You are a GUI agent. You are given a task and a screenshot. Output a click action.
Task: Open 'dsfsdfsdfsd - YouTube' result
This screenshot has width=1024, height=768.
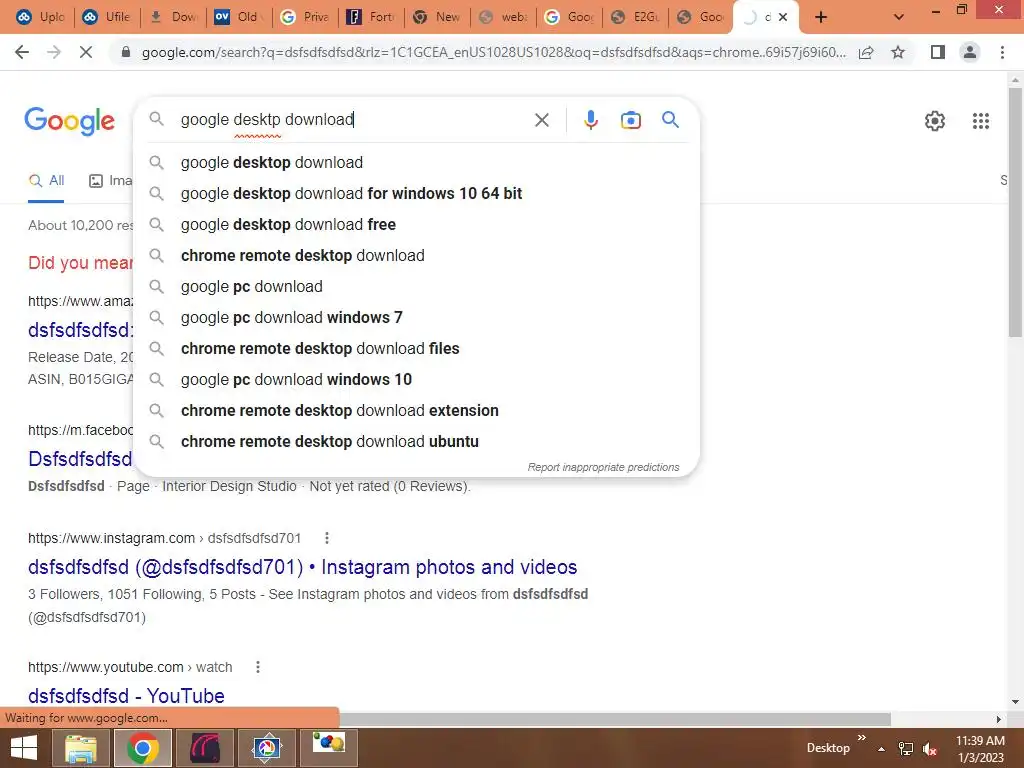click(x=126, y=696)
